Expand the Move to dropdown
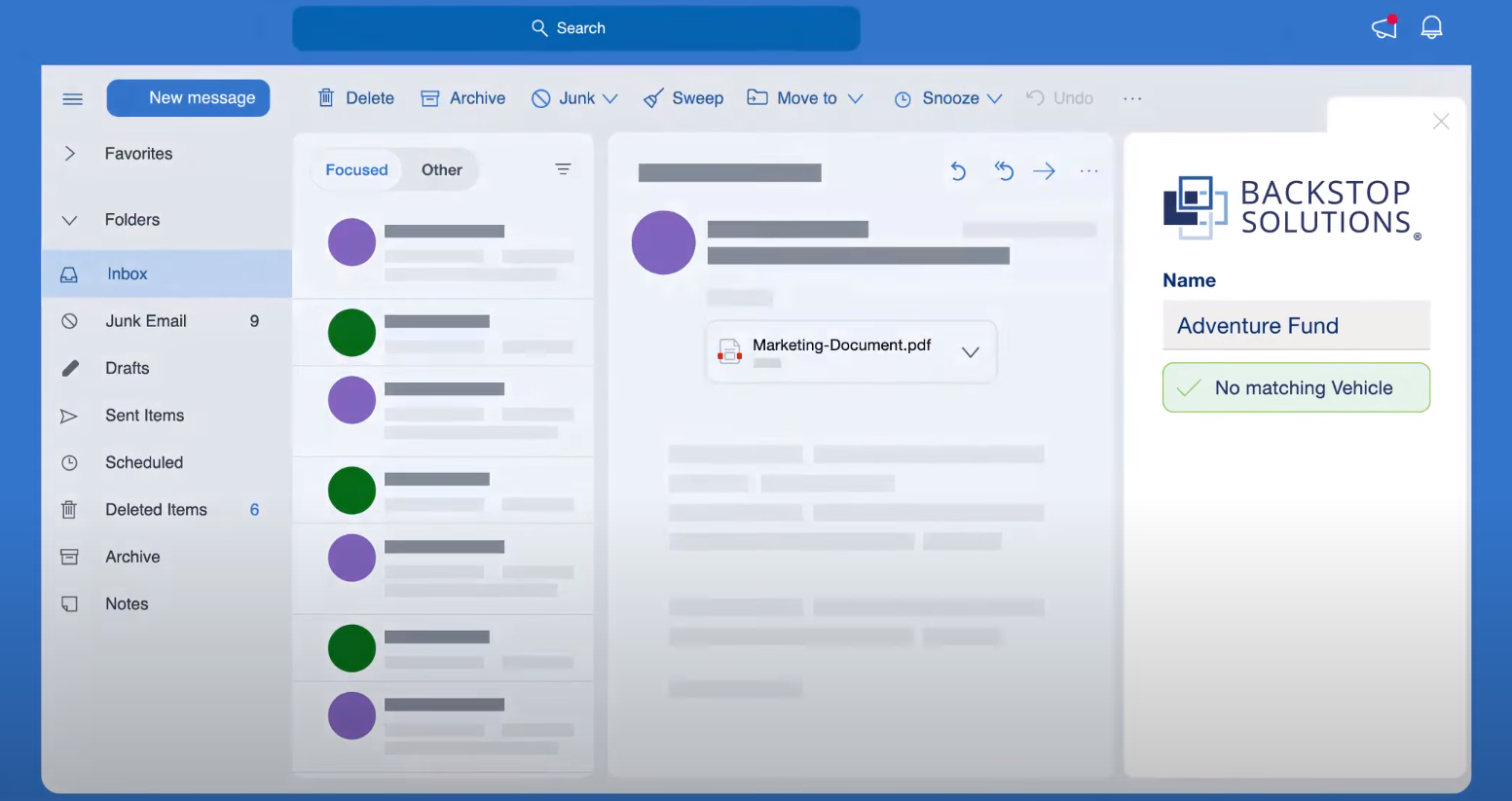The height and width of the screenshot is (801, 1512). pos(857,97)
